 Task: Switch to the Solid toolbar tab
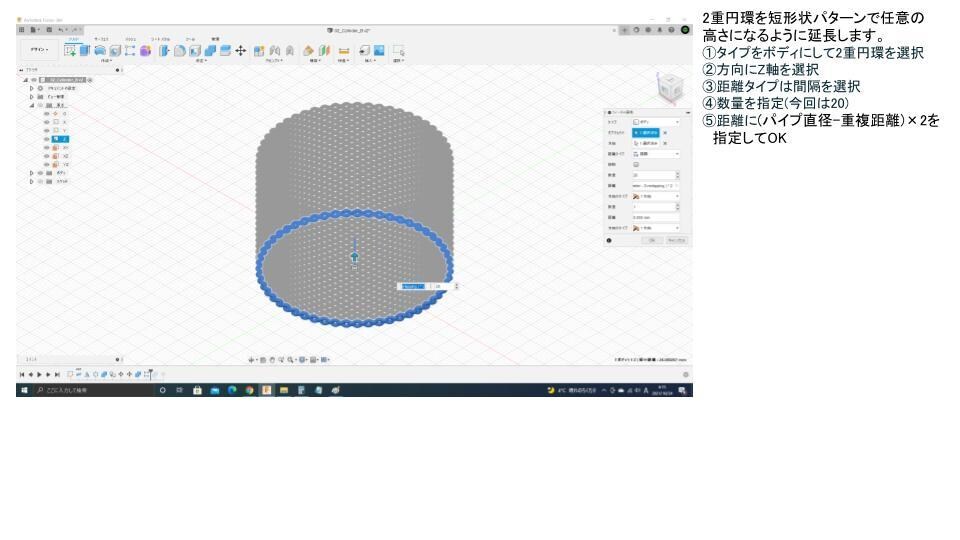pos(73,39)
